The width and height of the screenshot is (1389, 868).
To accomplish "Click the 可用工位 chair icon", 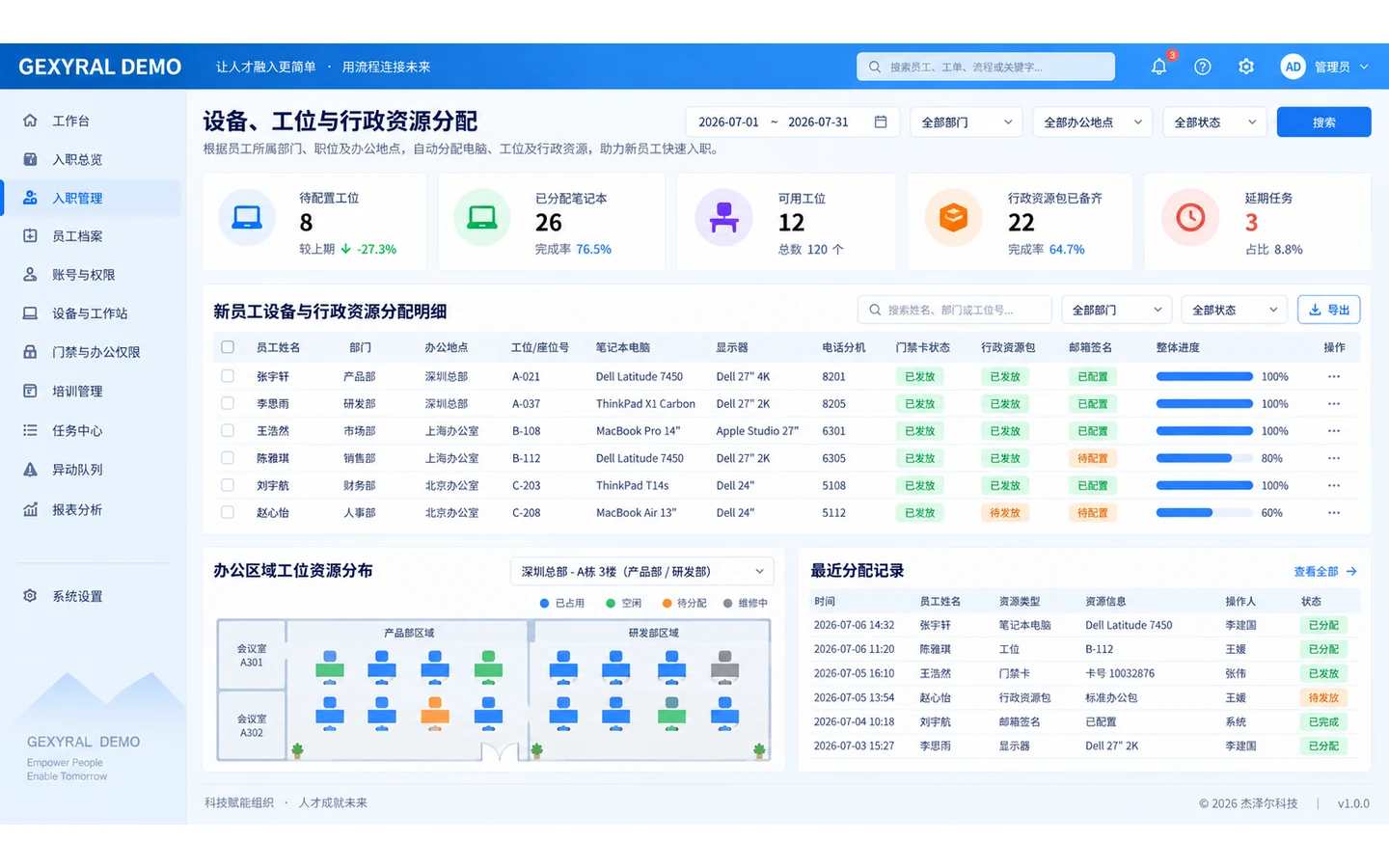I will pos(723,218).
